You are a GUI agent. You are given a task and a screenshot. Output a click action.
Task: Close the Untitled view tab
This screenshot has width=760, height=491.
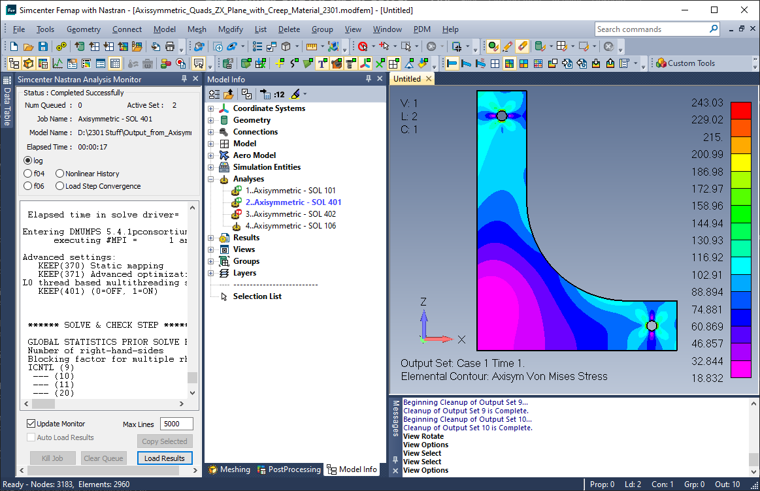[x=428, y=79]
